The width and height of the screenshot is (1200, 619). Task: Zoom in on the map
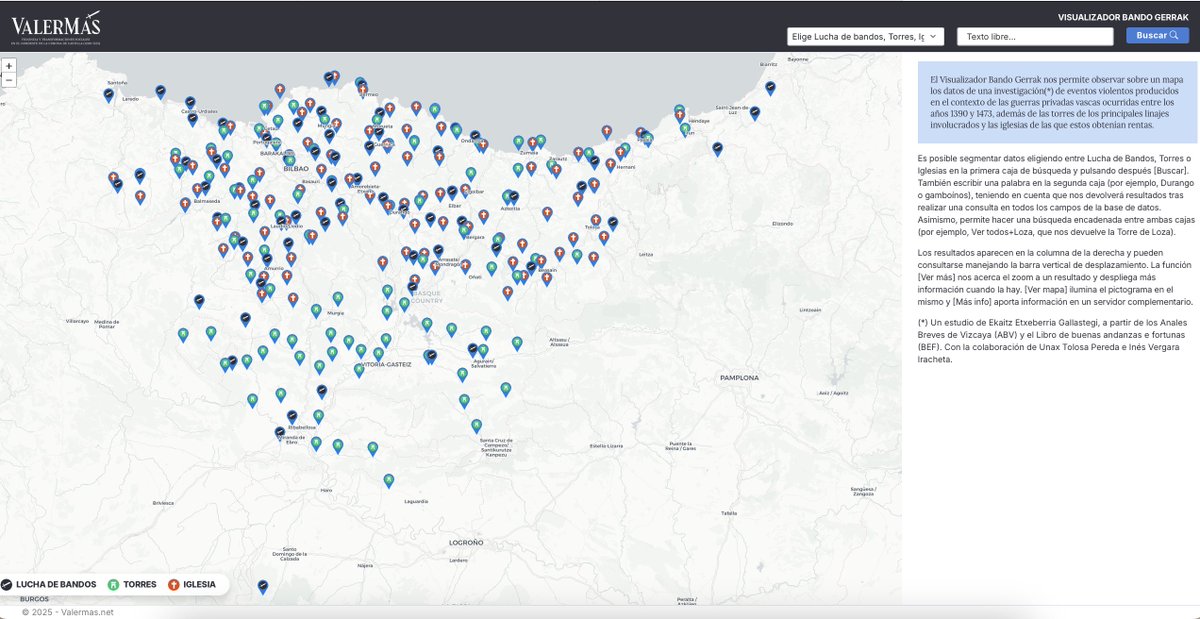click(x=9, y=65)
